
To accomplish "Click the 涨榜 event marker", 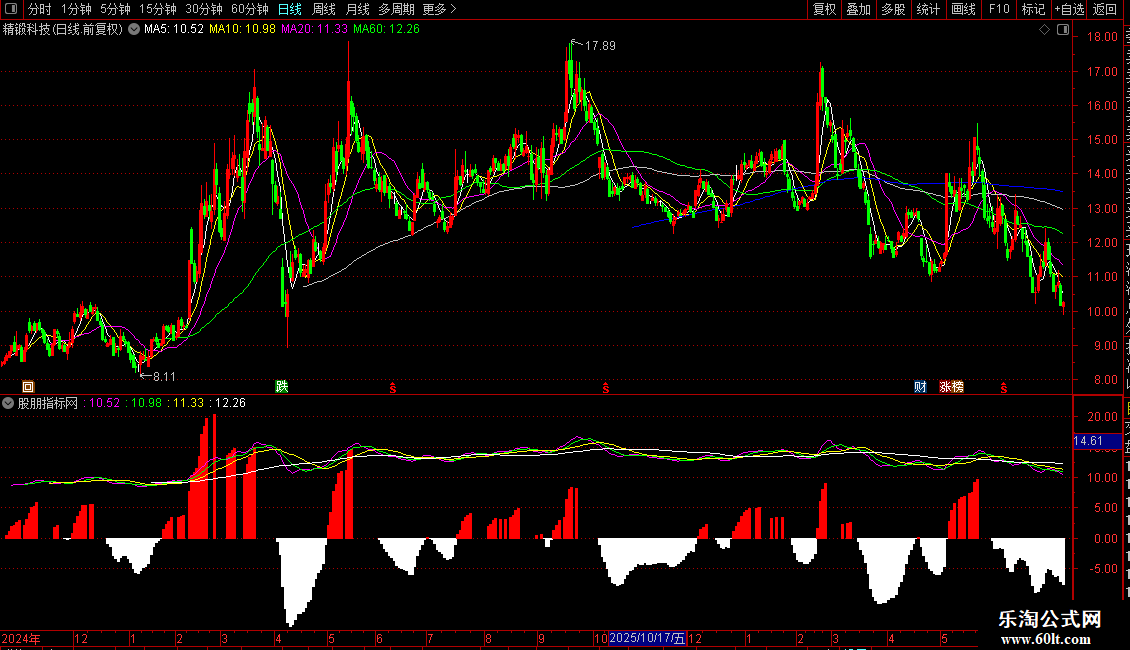I will (x=951, y=387).
